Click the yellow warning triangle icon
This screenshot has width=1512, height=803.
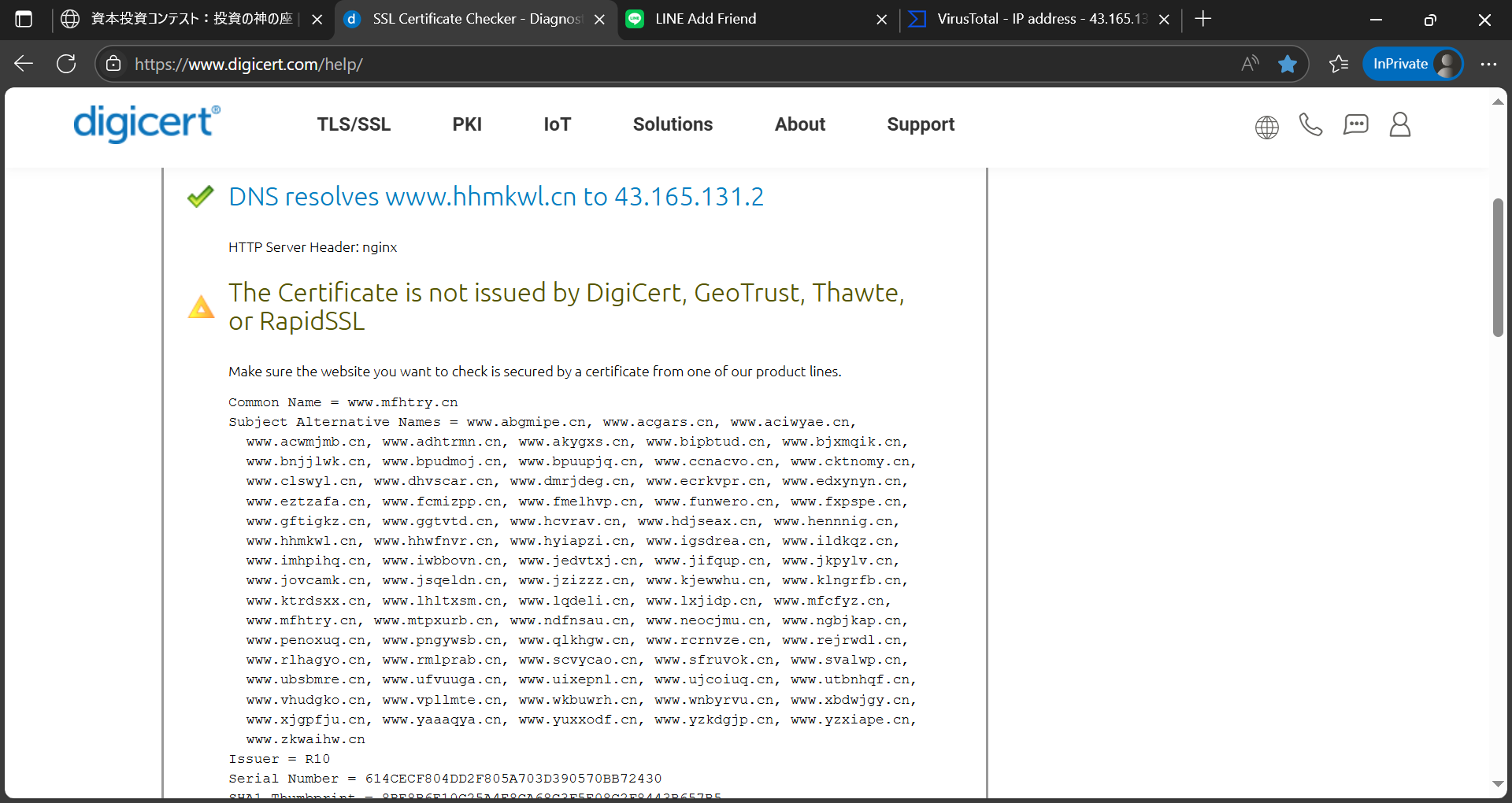click(x=201, y=307)
